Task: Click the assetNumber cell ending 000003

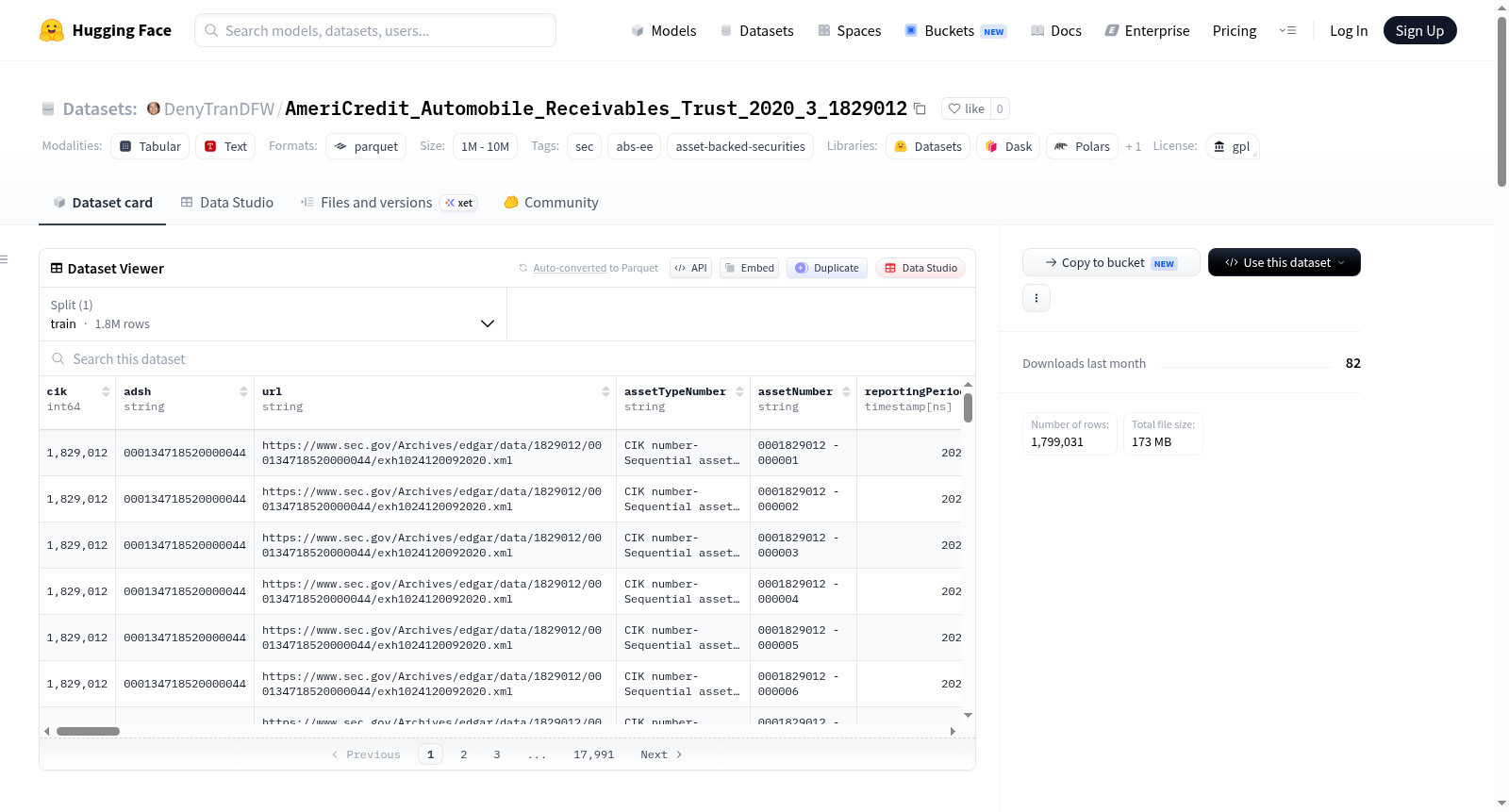Action: (x=803, y=545)
